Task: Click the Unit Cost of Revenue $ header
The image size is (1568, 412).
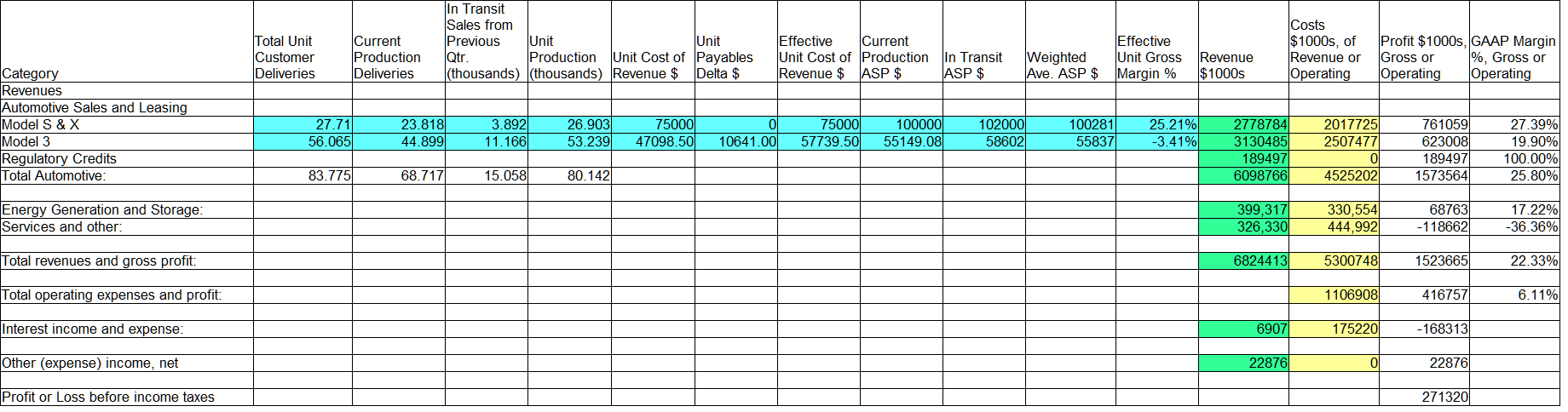Action: (649, 66)
